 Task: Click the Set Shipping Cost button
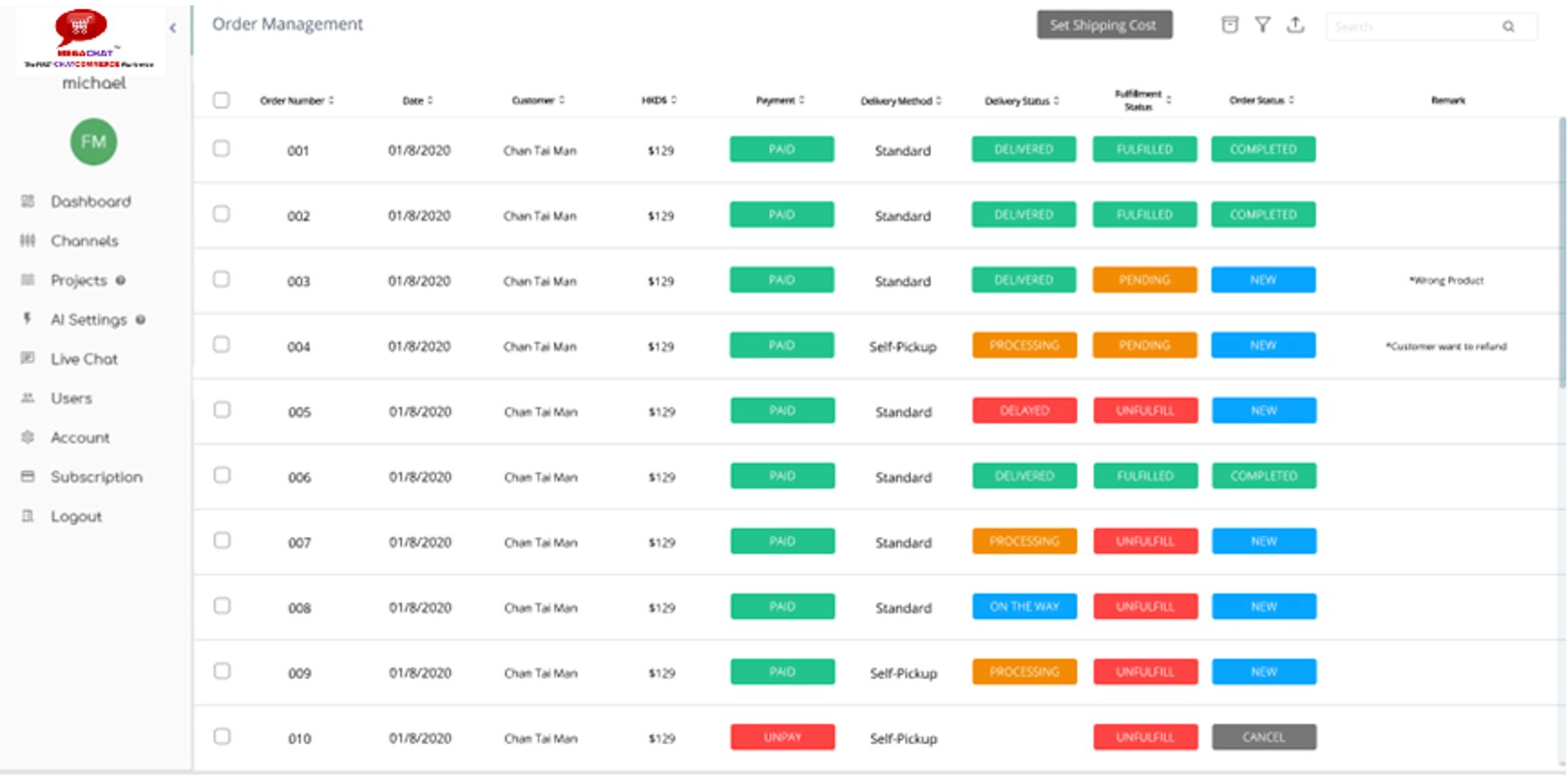click(x=1104, y=25)
